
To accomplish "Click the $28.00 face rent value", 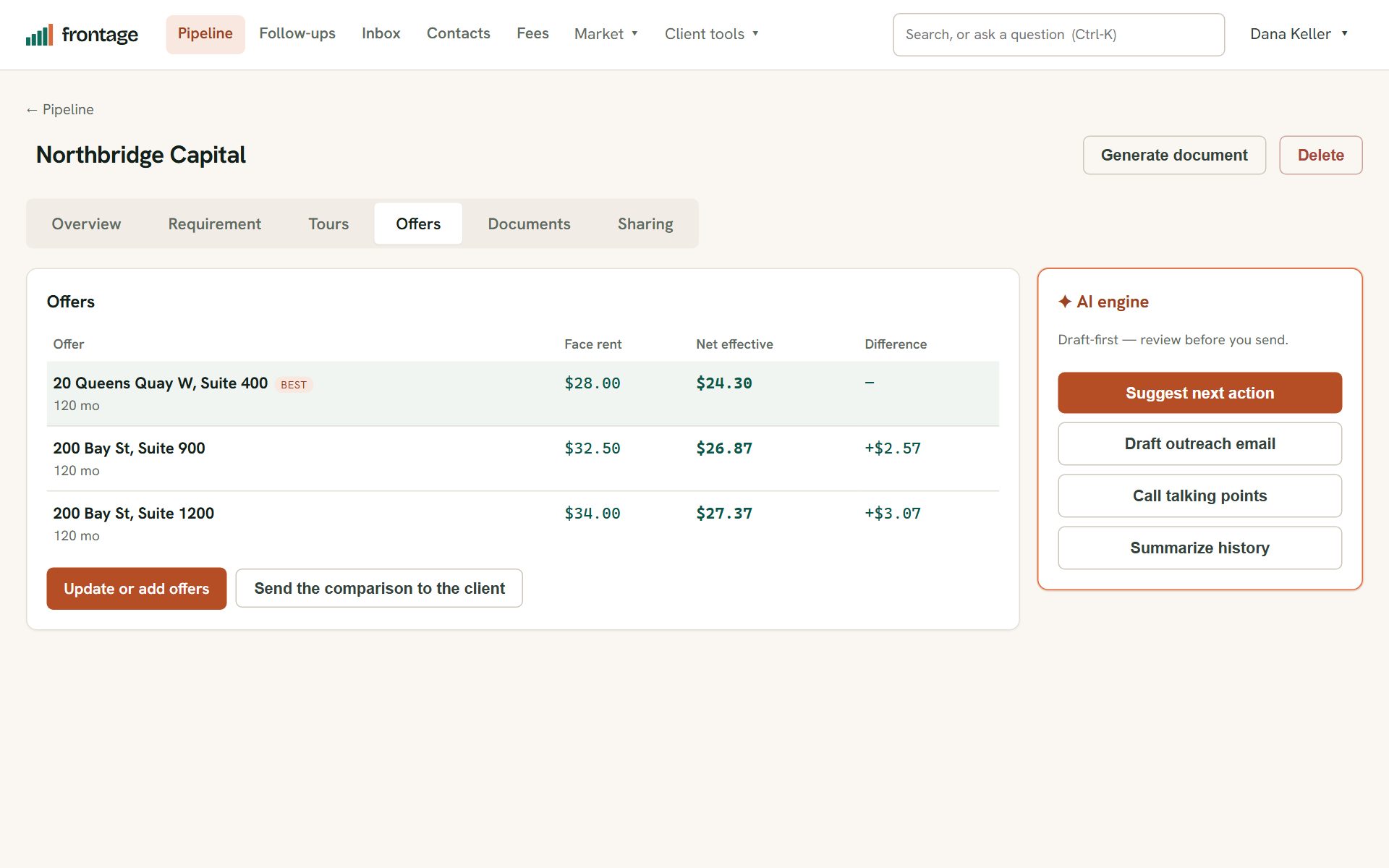I will coord(592,383).
